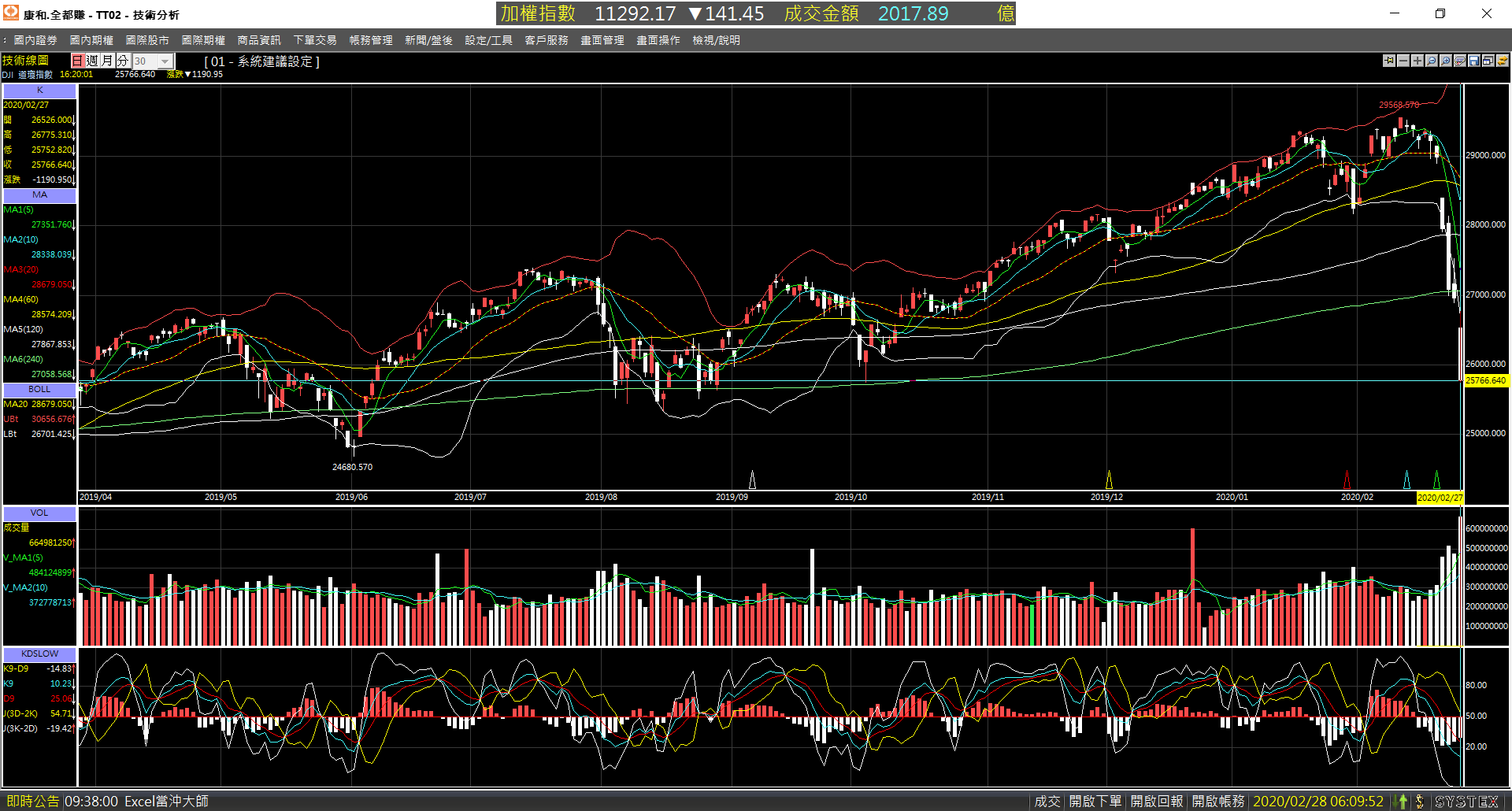
Task: Open 客戶服務 menu
Action: [547, 40]
